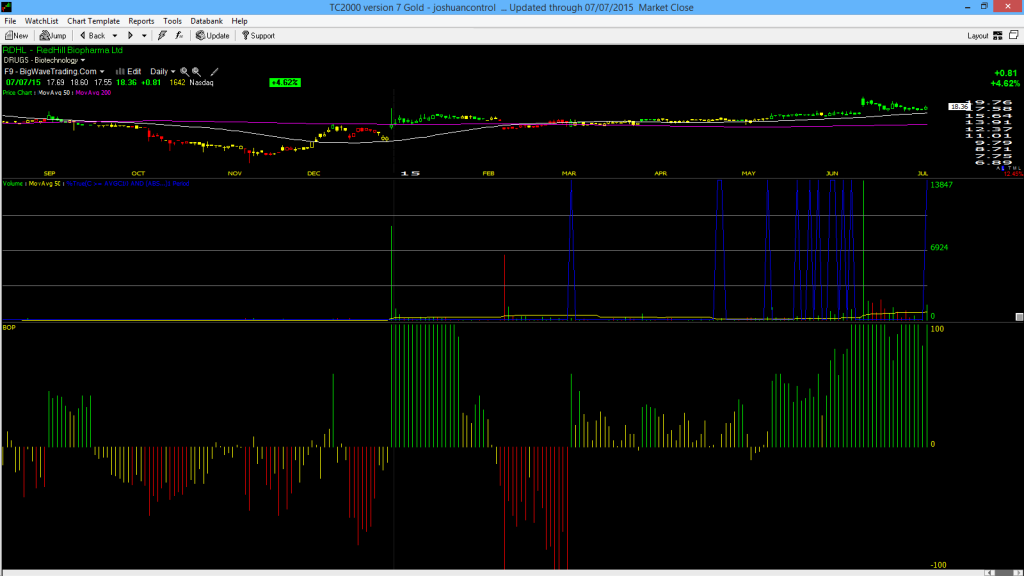The height and width of the screenshot is (576, 1024).
Task: Restore down the application window
Action: [x=984, y=7]
